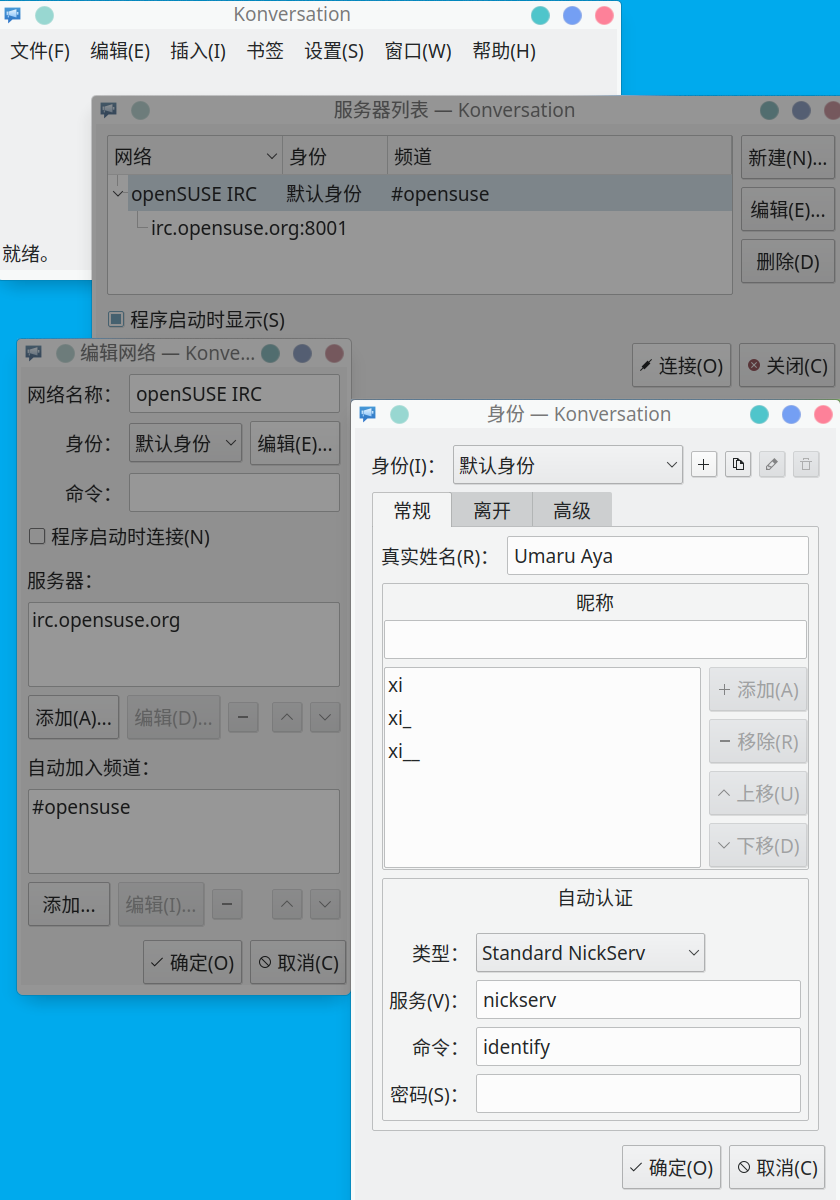Click 移除(R) nickname button

[x=758, y=742]
